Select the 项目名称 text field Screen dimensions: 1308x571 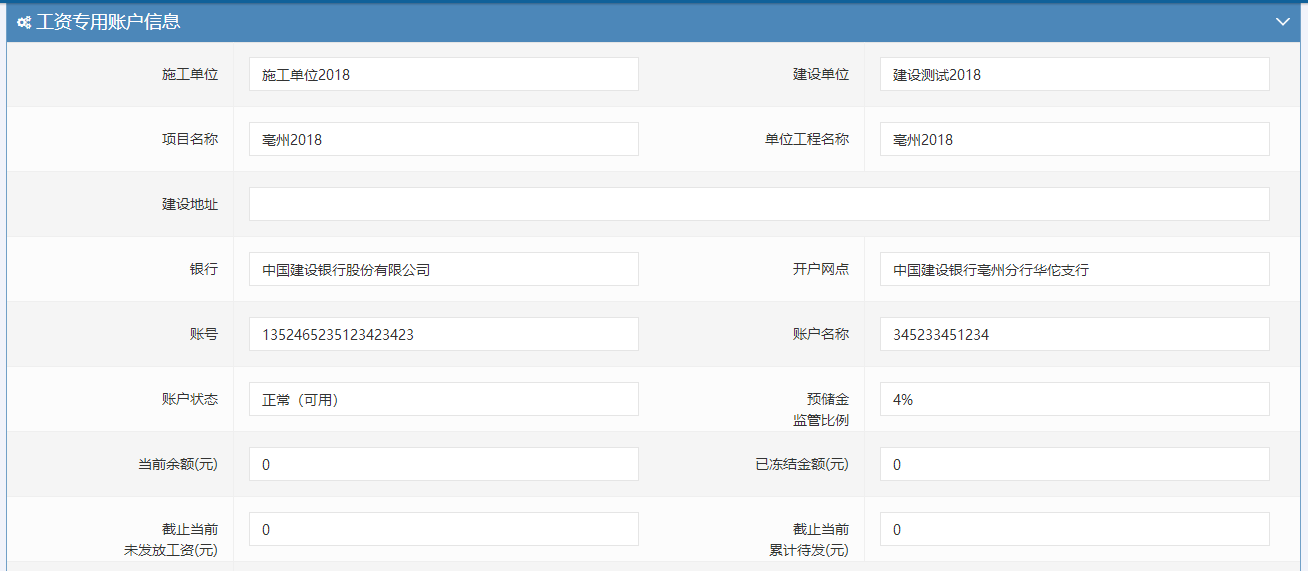point(443,139)
